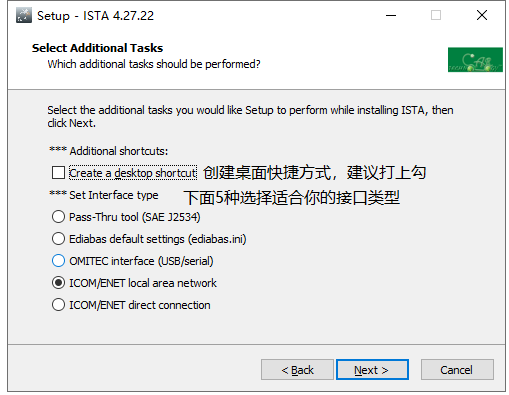The image size is (509, 395).
Task: Click the Select Additional Tasks heading
Action: [x=97, y=48]
